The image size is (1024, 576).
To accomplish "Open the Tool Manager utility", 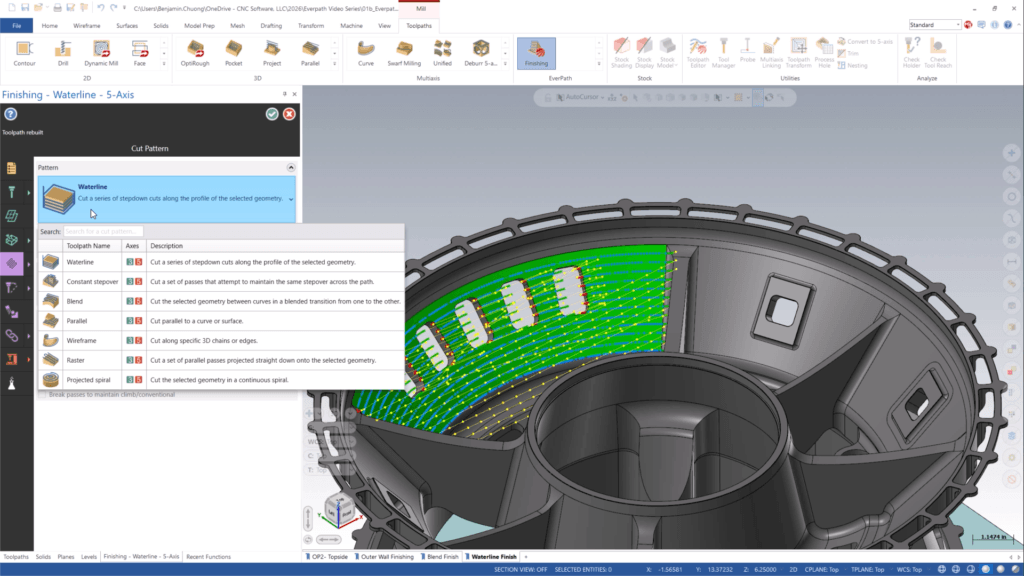I will (724, 50).
